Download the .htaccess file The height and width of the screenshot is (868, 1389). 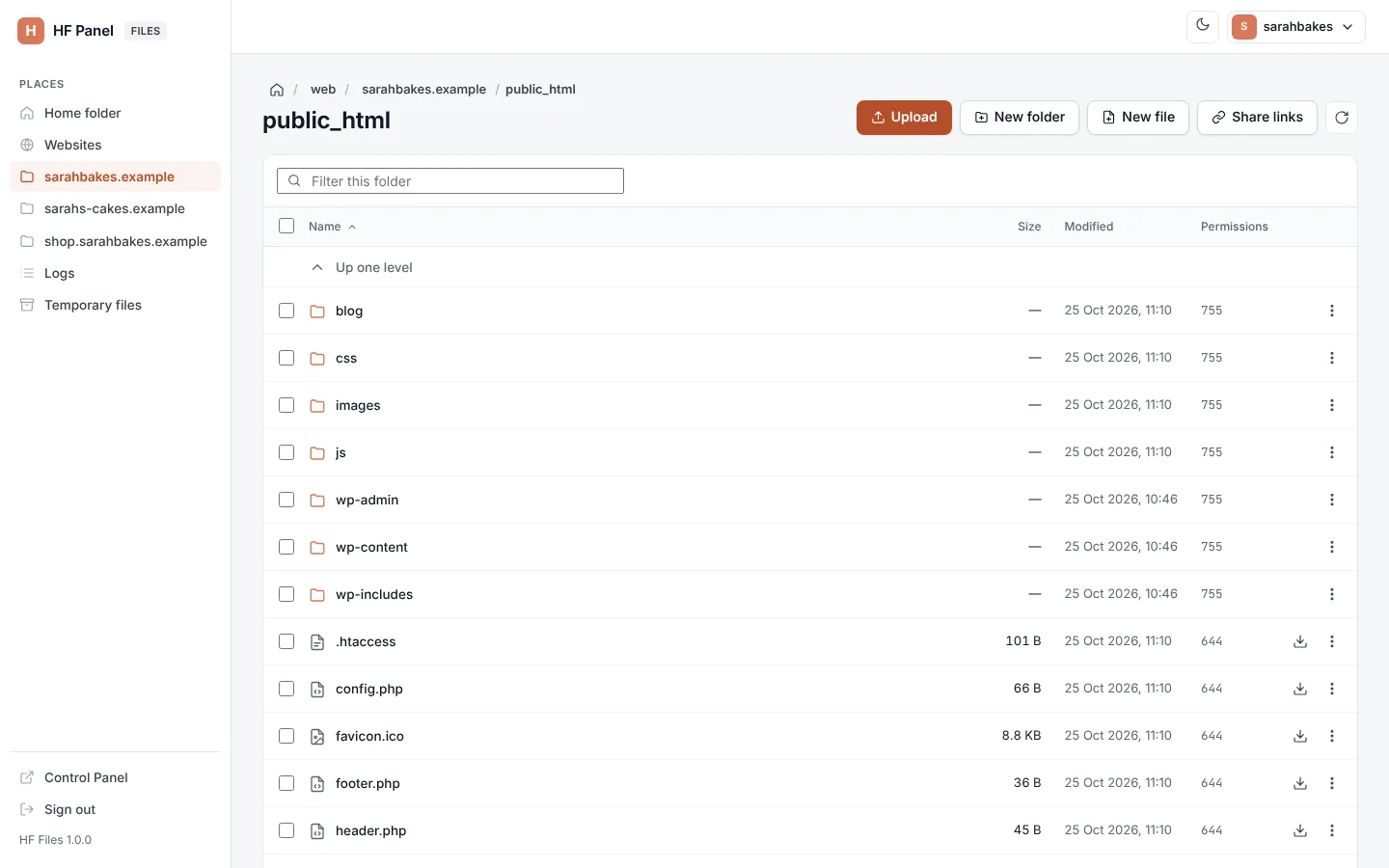click(1300, 641)
